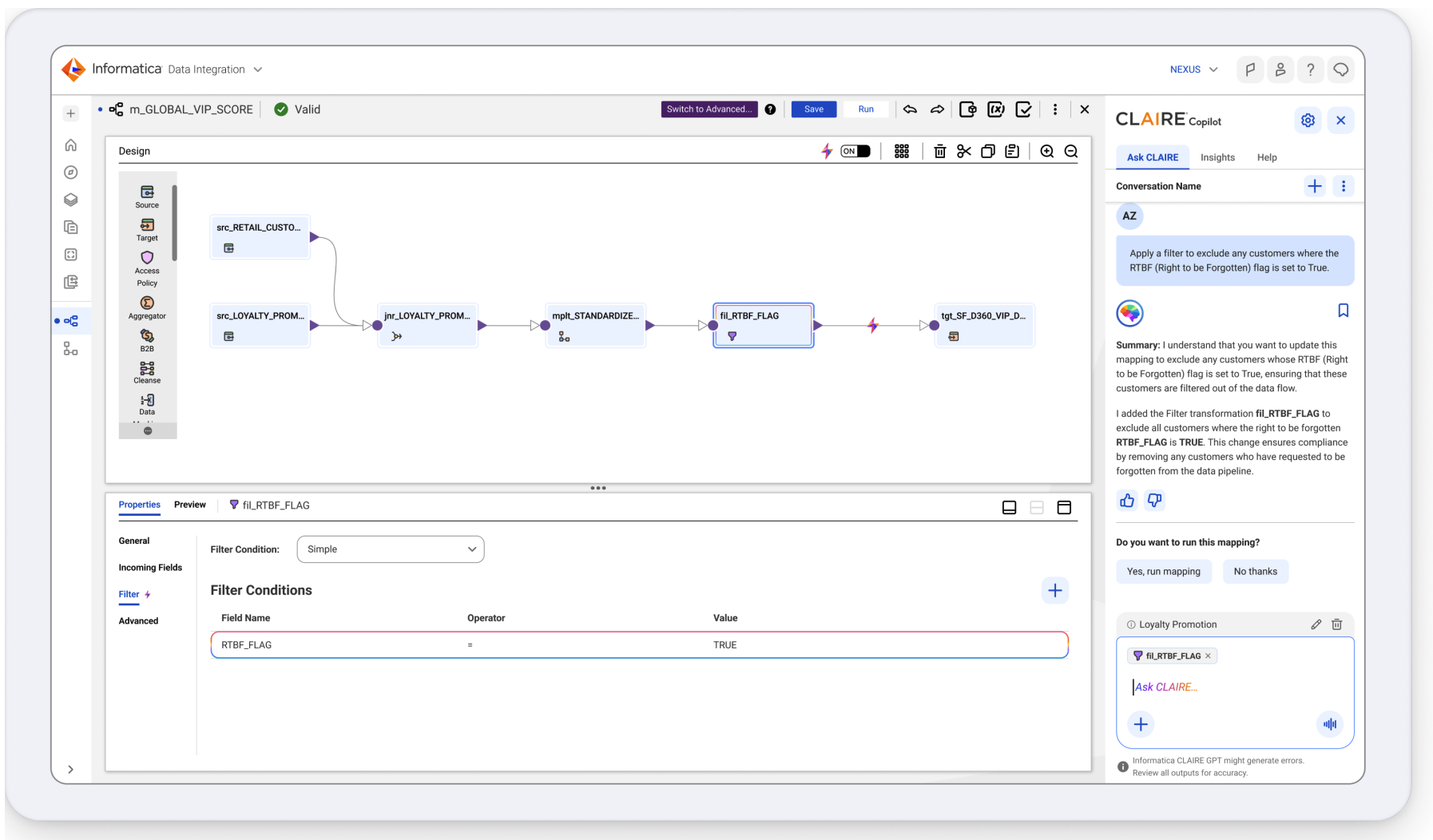Select the fil_RTBF_FLAG filter node
The image size is (1433, 840).
(763, 325)
